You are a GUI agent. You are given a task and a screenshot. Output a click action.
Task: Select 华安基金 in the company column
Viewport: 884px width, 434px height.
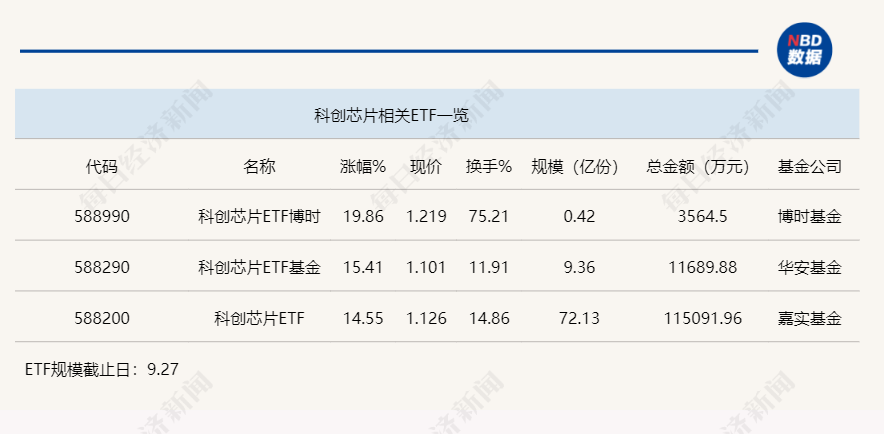coord(809,268)
